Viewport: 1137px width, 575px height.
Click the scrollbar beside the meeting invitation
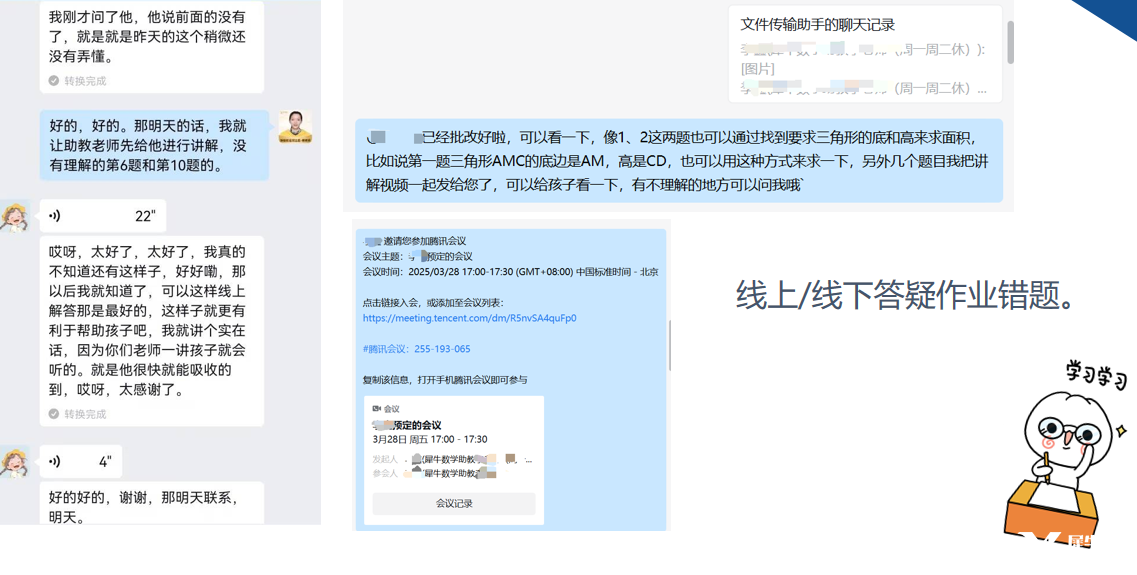(x=669, y=345)
